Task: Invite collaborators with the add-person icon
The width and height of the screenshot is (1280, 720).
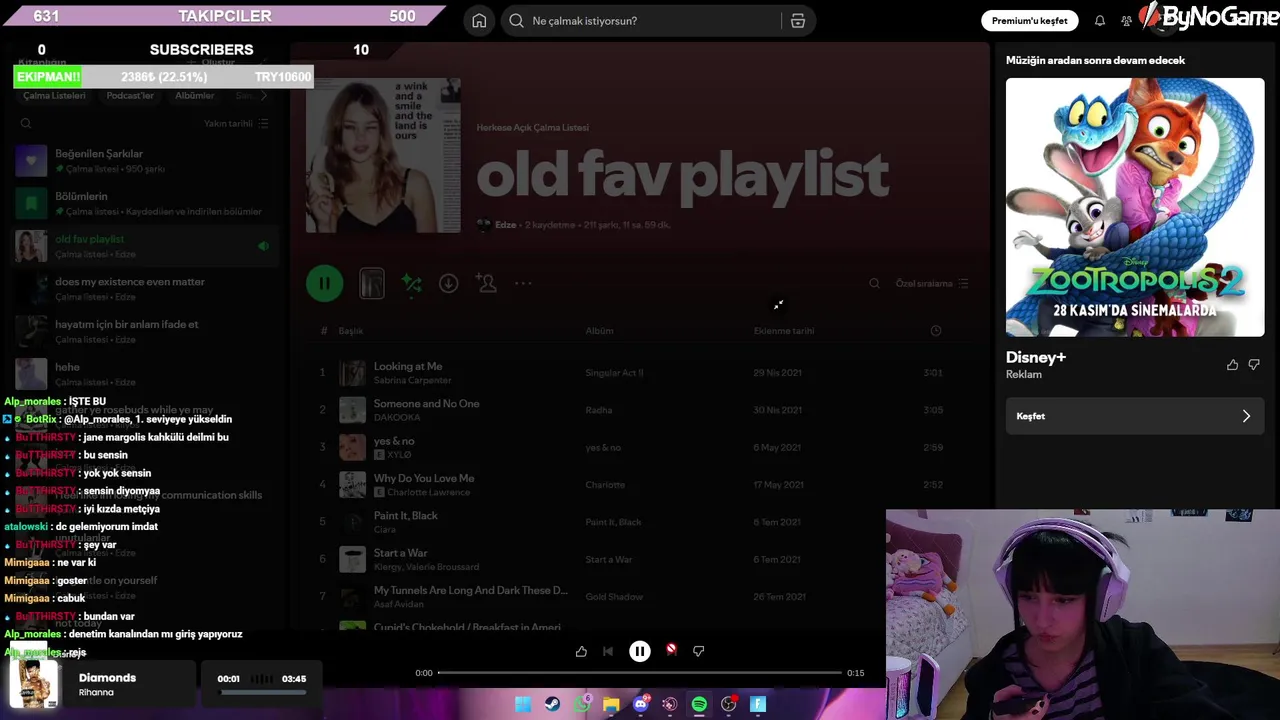Action: pos(487,283)
